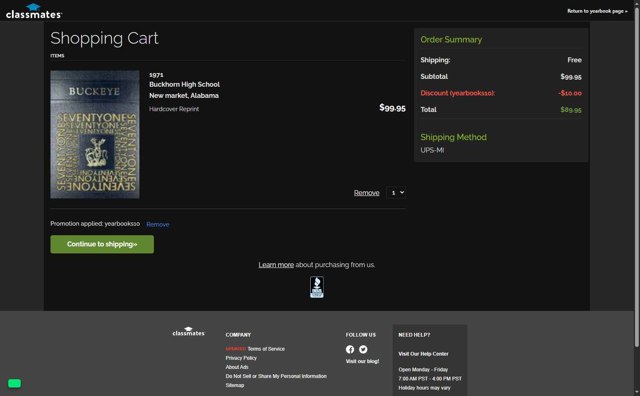
Task: Open Do Not Sell or Share link
Action: (x=276, y=376)
